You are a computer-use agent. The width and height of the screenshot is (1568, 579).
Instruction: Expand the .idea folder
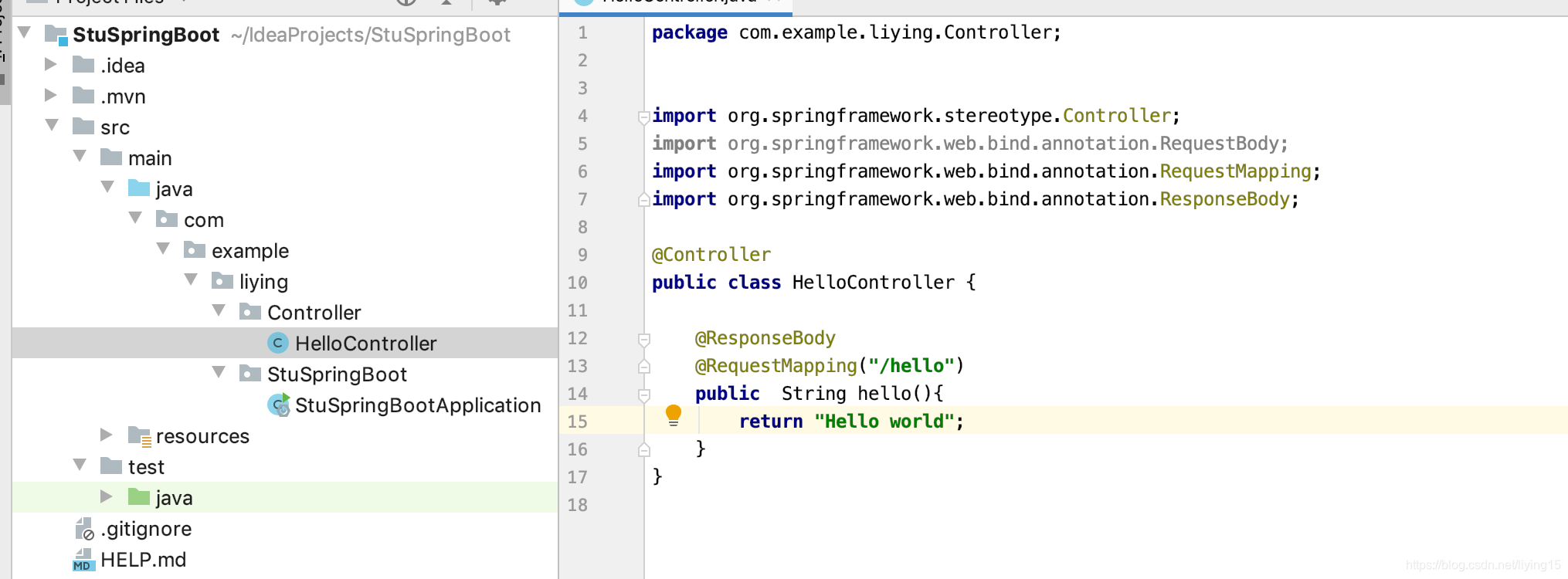(51, 64)
